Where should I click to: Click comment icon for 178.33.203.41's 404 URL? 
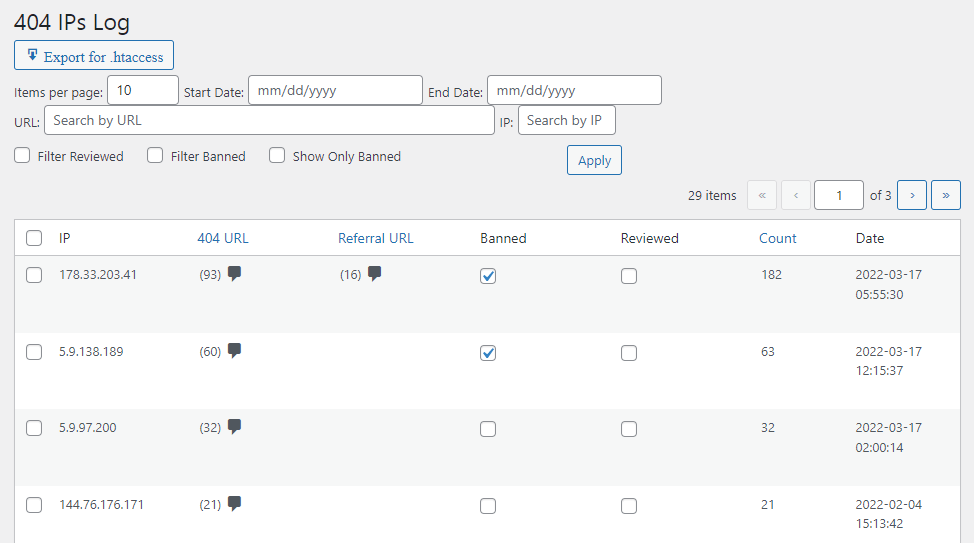[234, 274]
